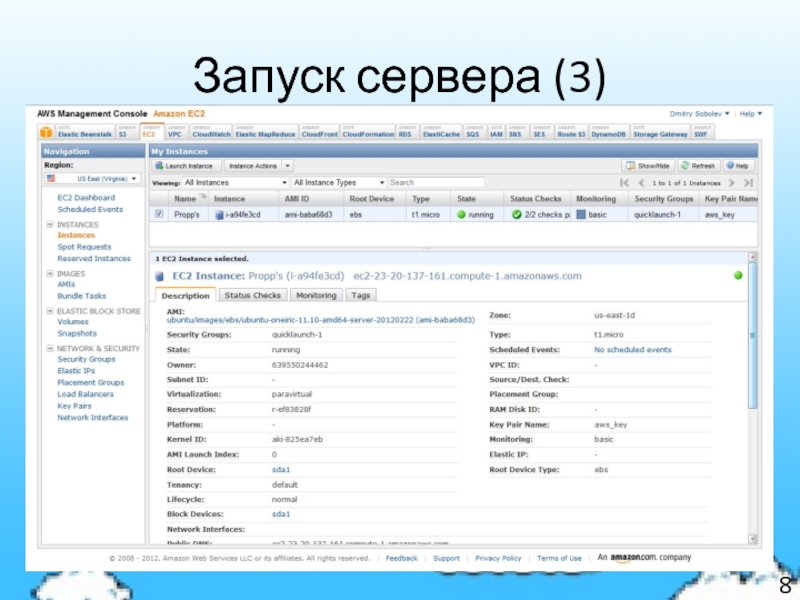Open the Viewing All Instances dropdown

pos(236,183)
